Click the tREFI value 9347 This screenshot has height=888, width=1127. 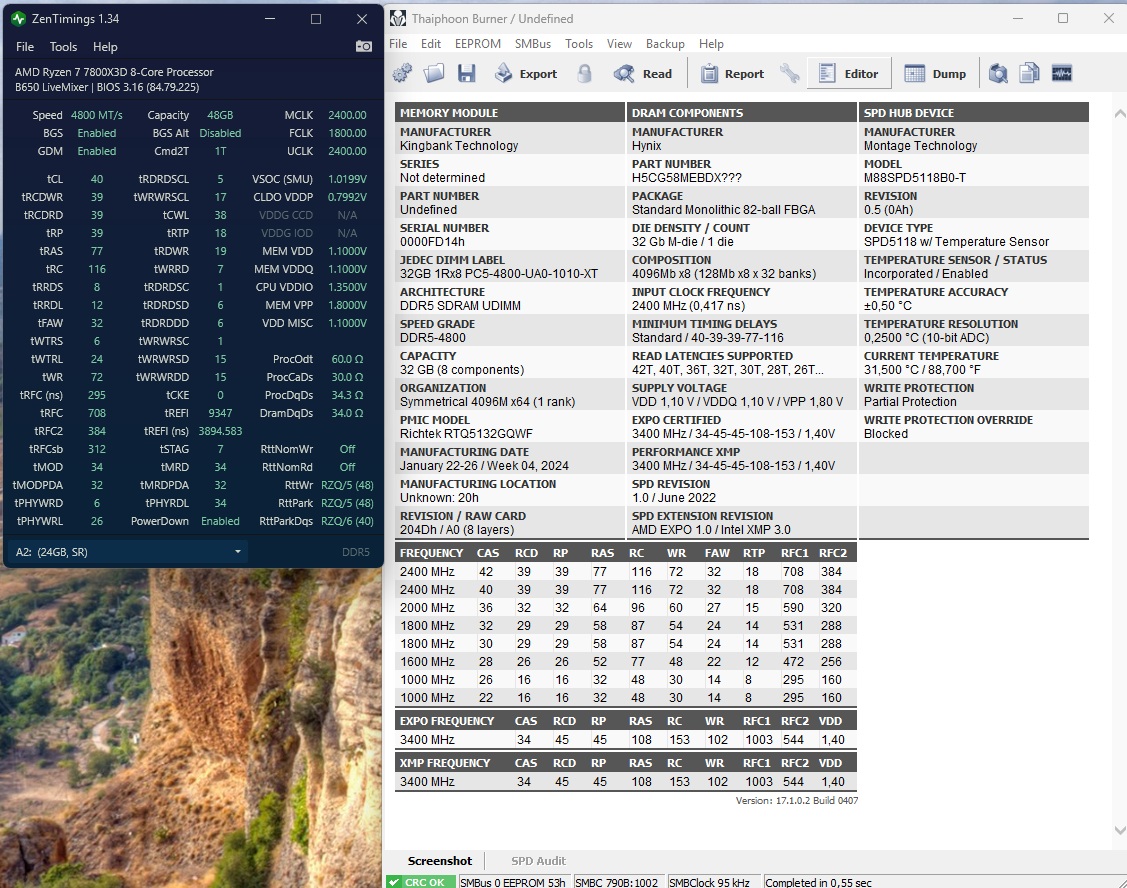point(220,413)
